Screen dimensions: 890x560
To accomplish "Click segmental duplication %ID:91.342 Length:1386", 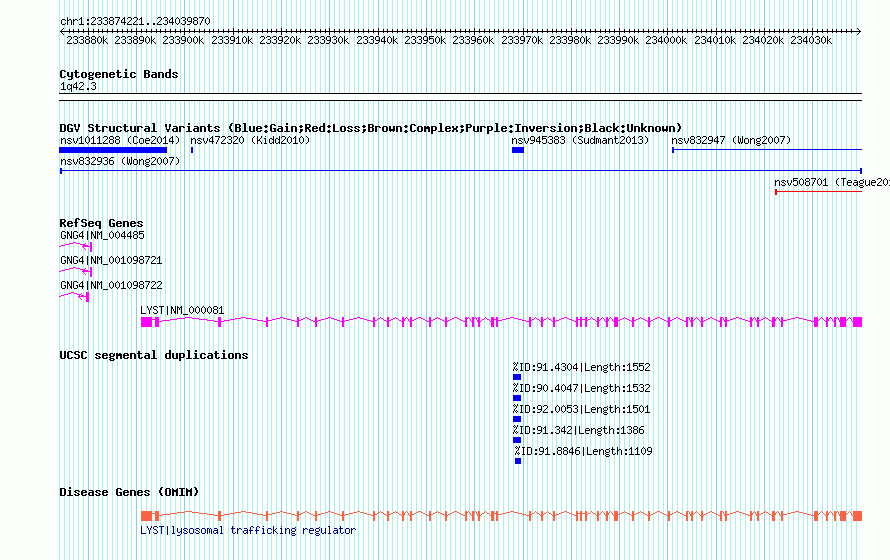I will (578, 430).
